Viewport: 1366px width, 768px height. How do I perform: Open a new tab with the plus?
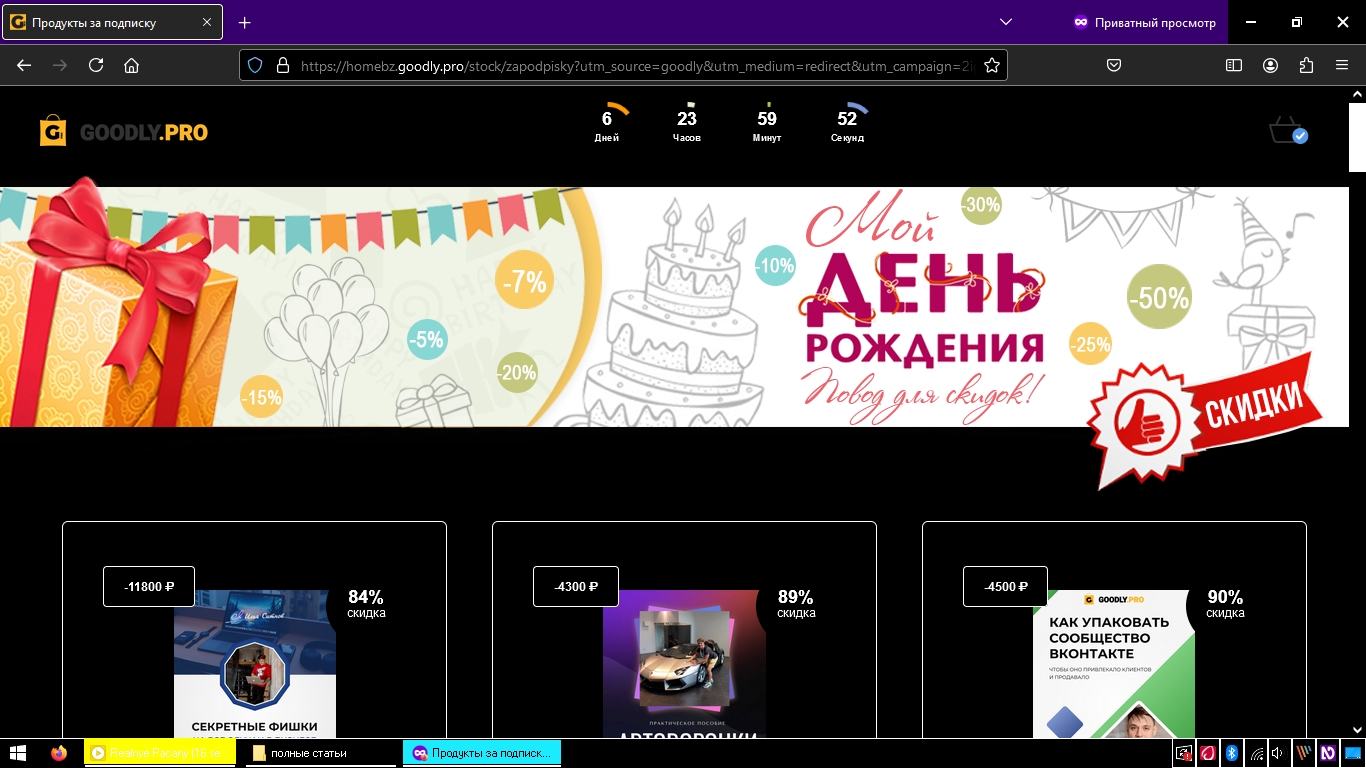pos(245,22)
